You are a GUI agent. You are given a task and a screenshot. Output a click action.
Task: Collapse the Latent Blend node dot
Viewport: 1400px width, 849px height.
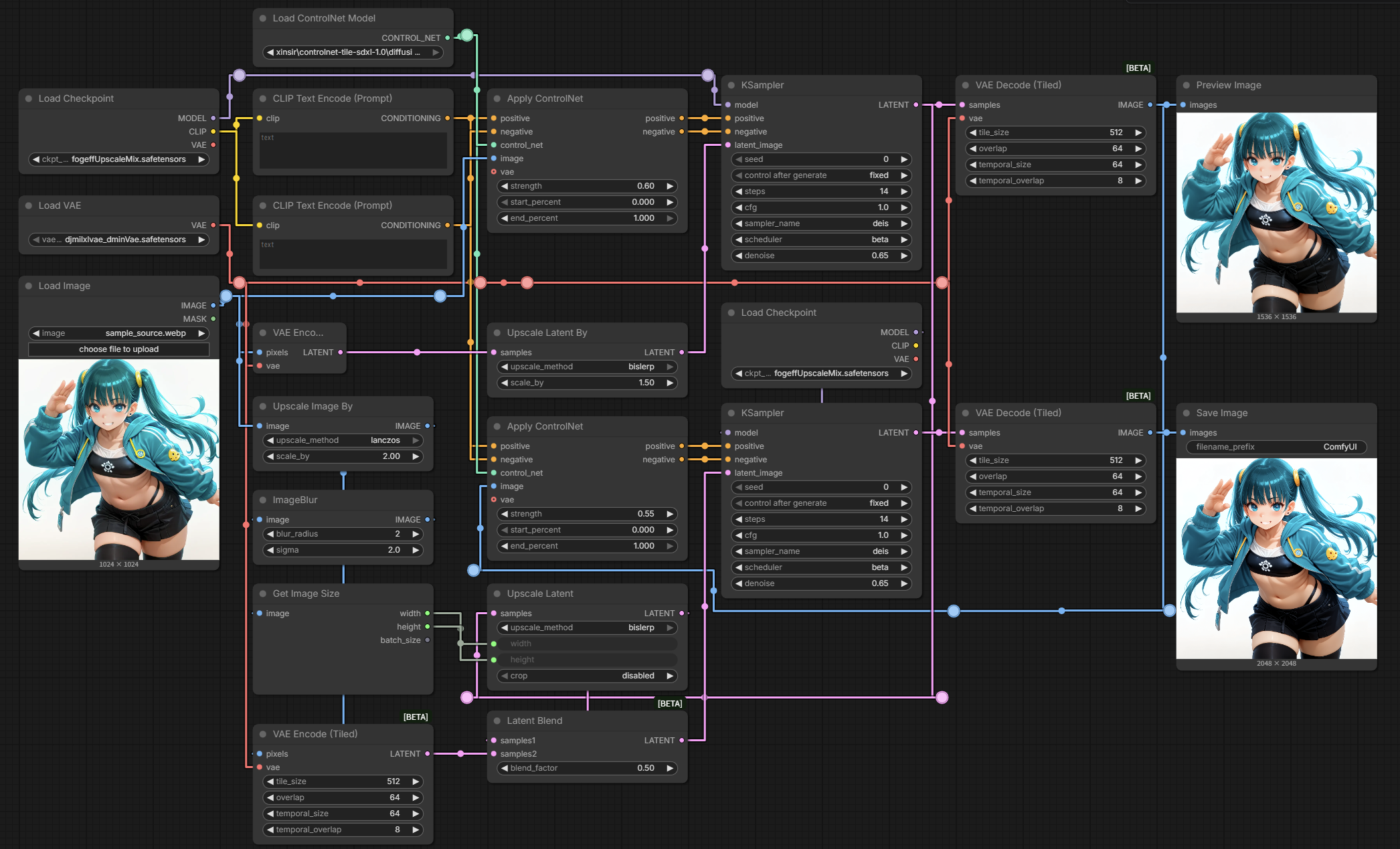pos(497,721)
